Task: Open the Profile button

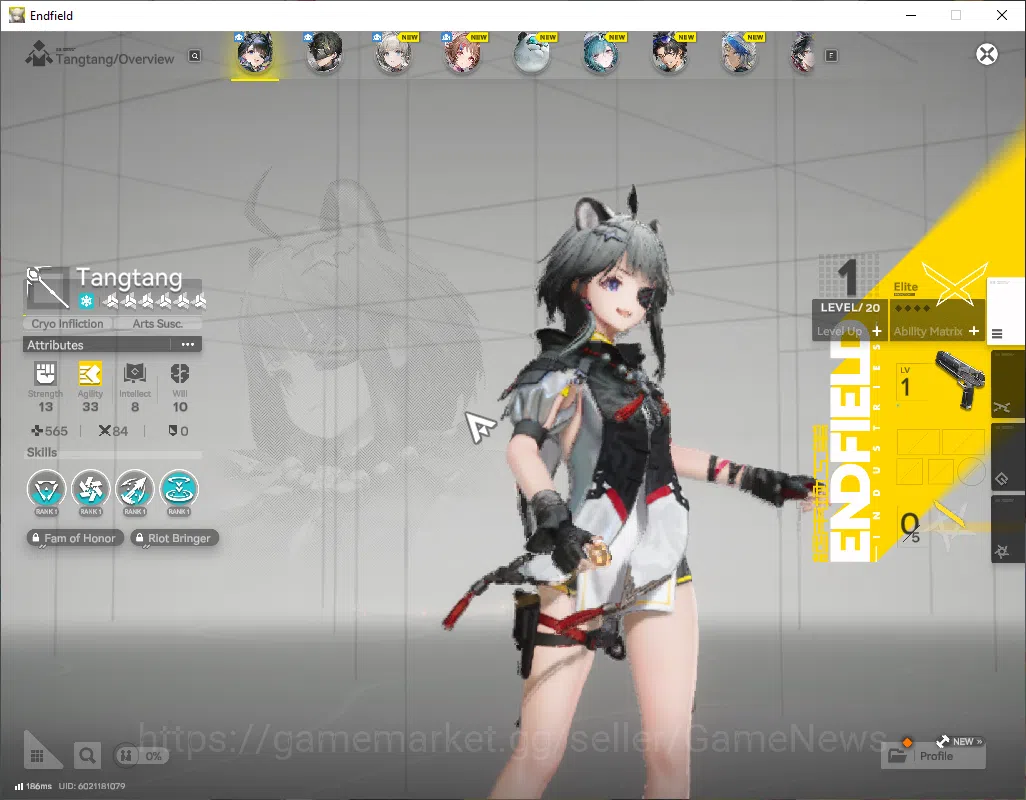Action: click(934, 756)
